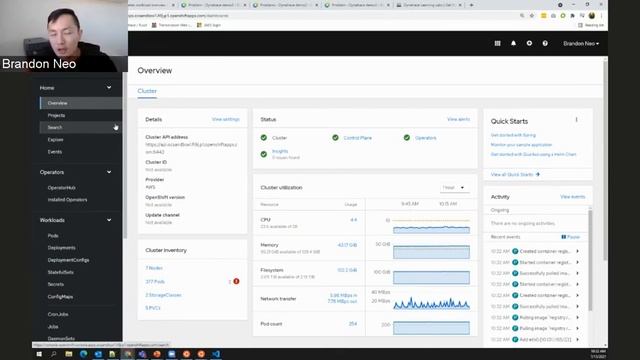640x360 pixels.
Task: Click View all Quick Starts
Action: tap(512, 174)
